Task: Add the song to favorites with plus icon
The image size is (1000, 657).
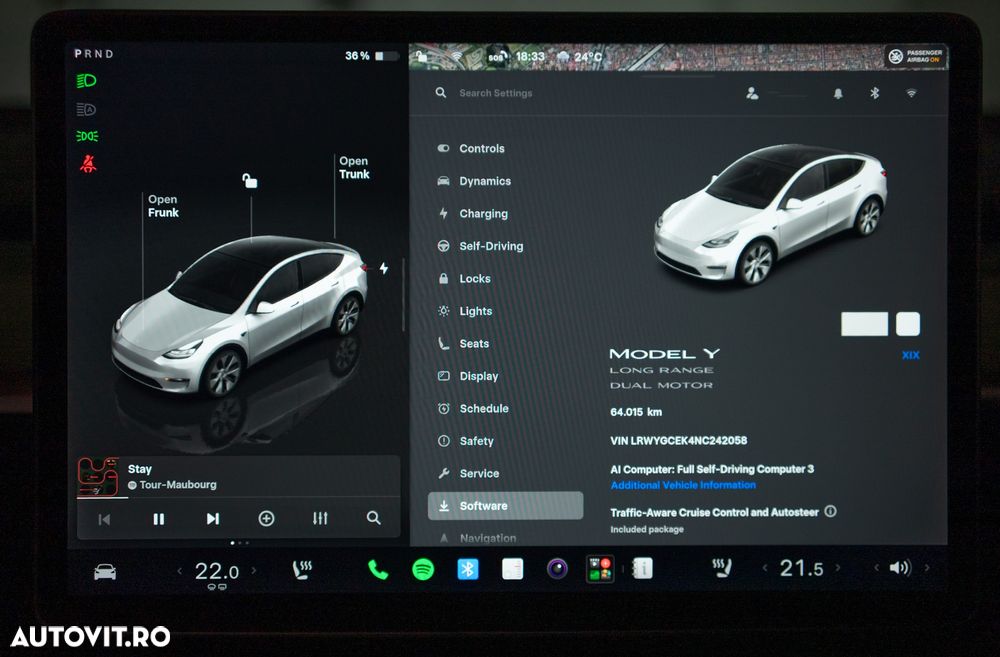Action: pos(267,519)
